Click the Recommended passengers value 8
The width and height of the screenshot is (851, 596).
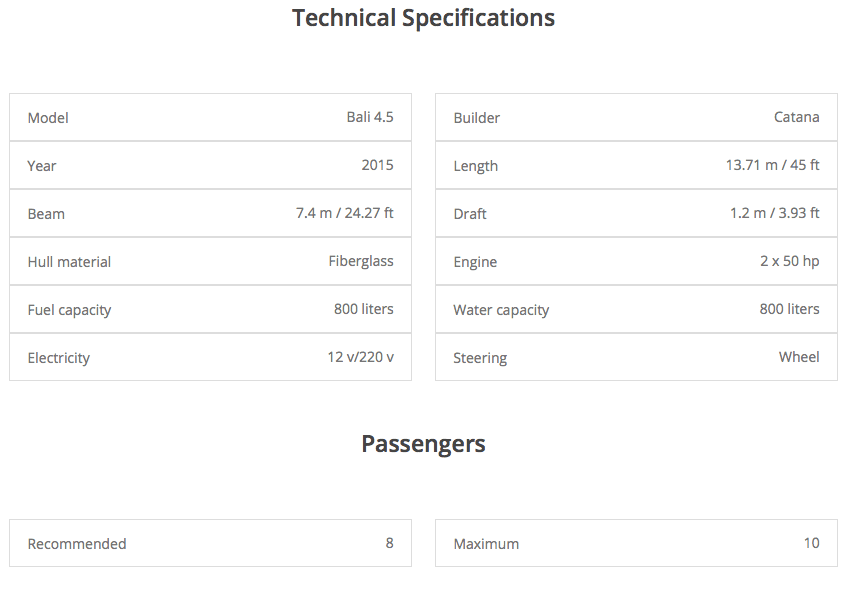tap(389, 543)
